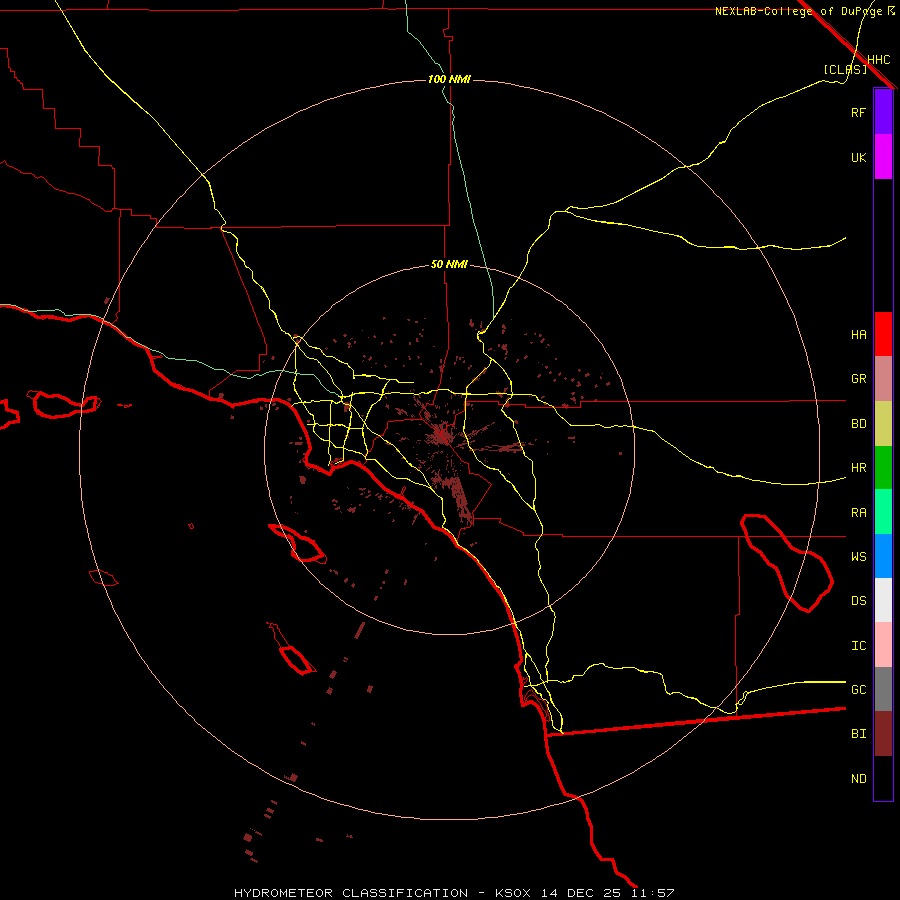The height and width of the screenshot is (900, 900).
Task: Click the UK magenta legend swatch
Action: click(883, 157)
